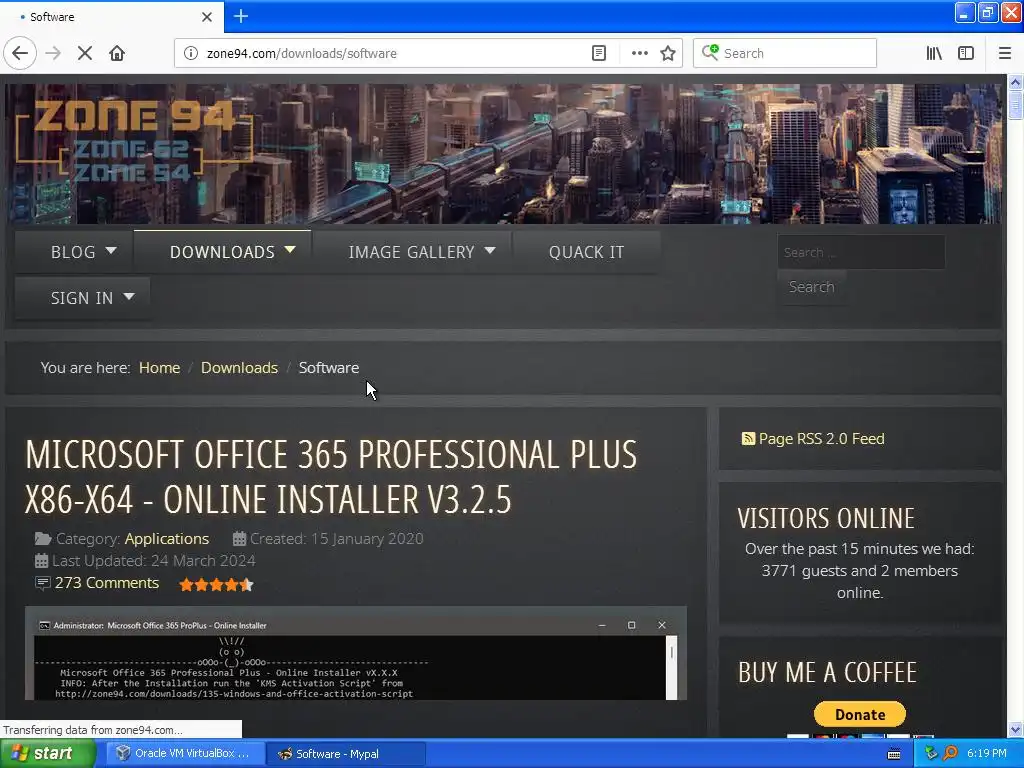Image resolution: width=1024 pixels, height=768 pixels.
Task: Close the Software browser tab
Action: tap(207, 17)
